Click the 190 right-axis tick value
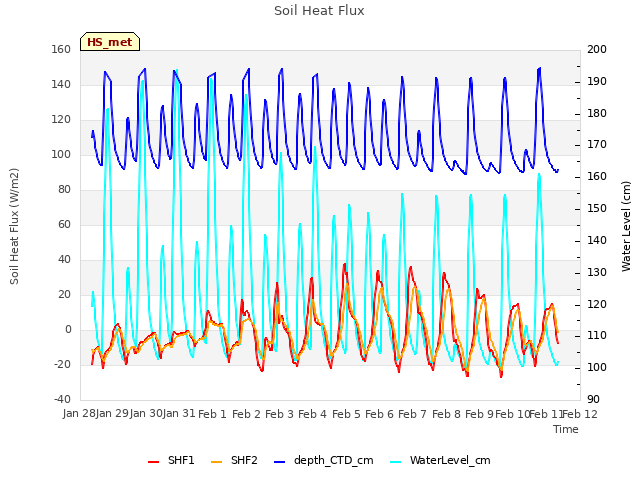The width and height of the screenshot is (640, 480). (x=597, y=81)
